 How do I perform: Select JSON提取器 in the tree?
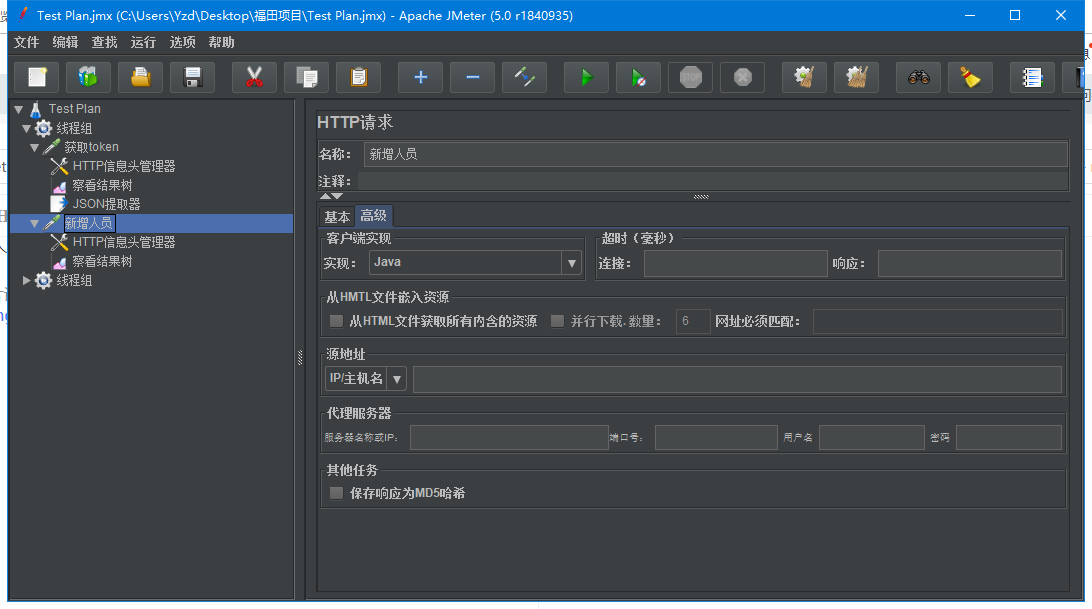(107, 204)
